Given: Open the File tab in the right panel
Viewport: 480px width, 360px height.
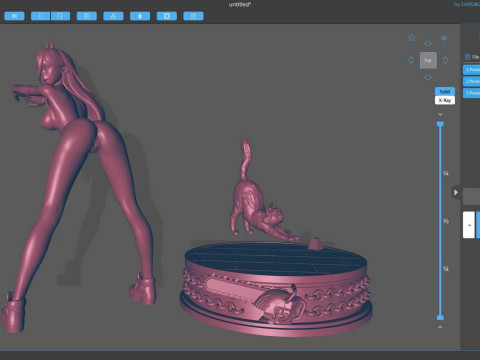Looking at the screenshot, I should coord(472,57).
